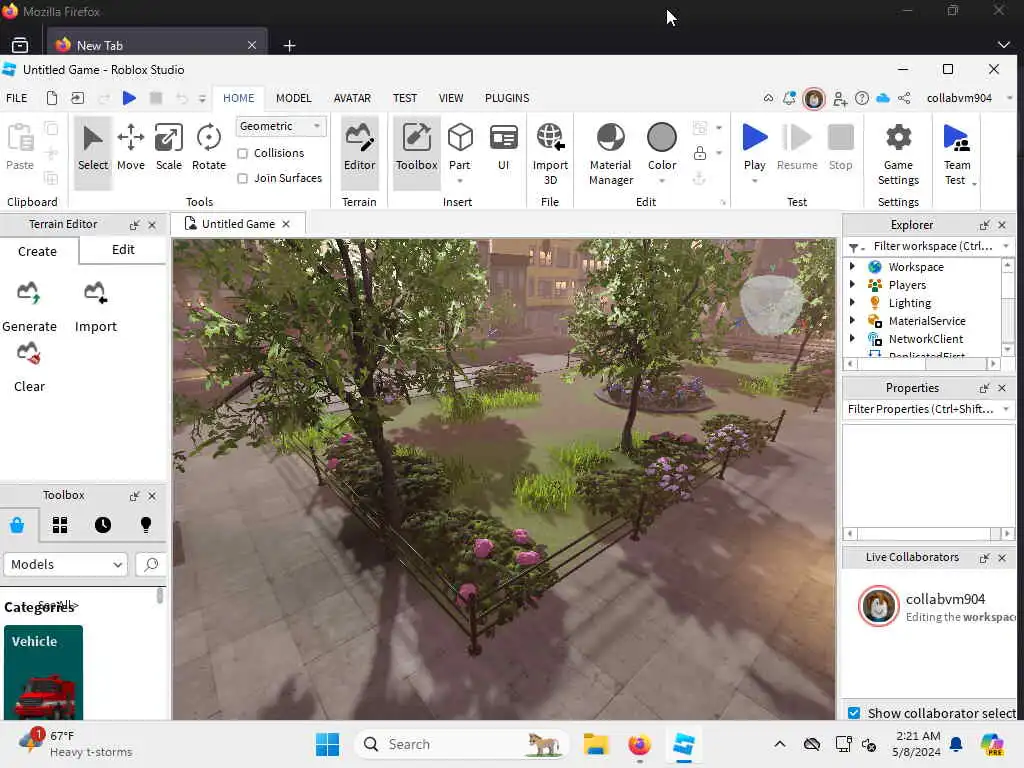
Task: Select the Move tool
Action: click(x=131, y=148)
